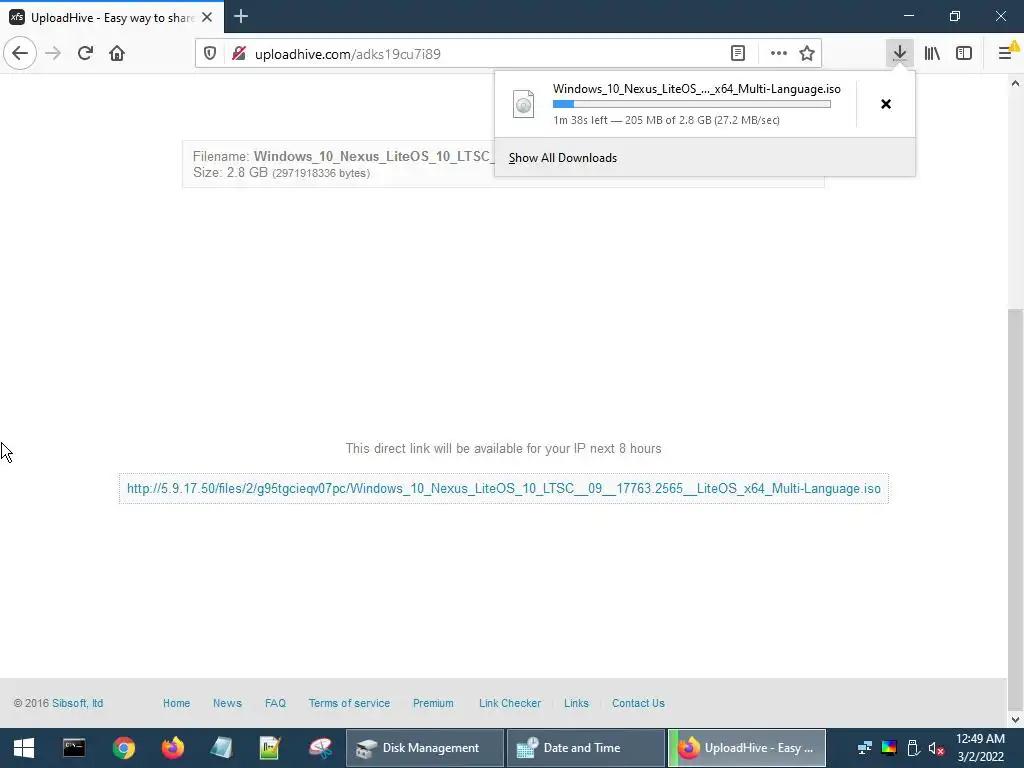
Task: Show sidebars icon in toolbar
Action: [x=964, y=53]
